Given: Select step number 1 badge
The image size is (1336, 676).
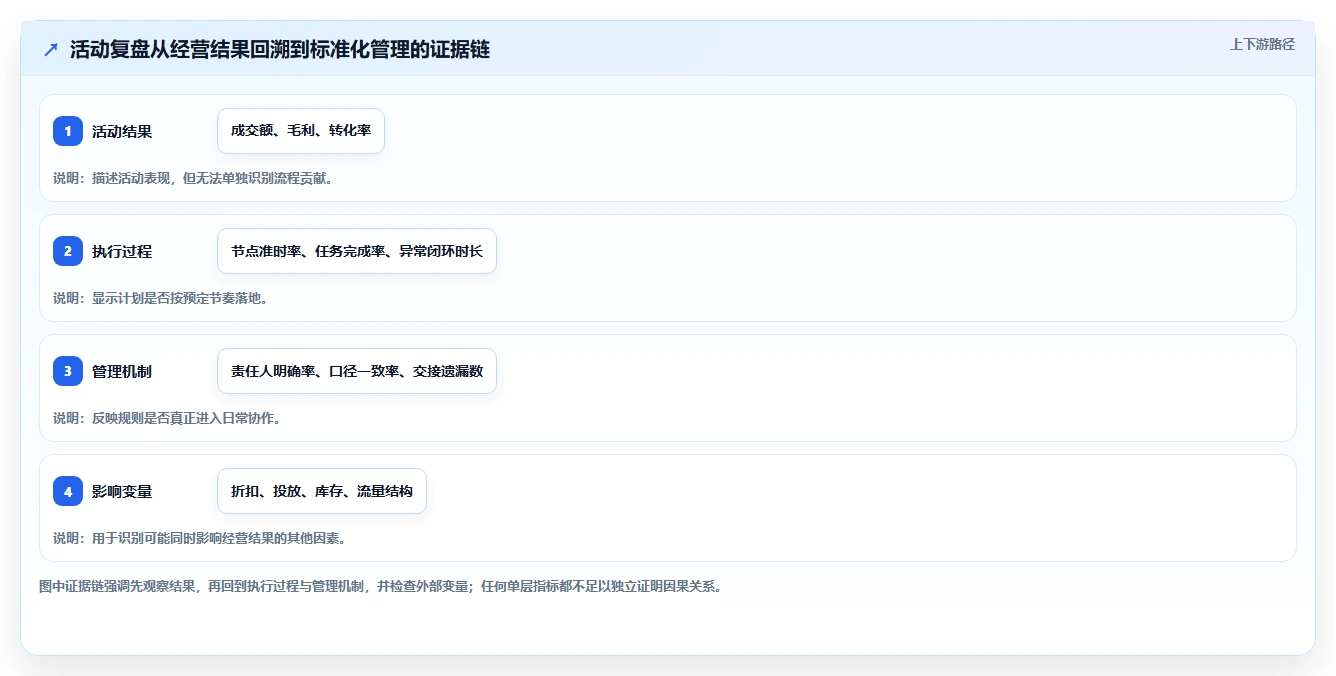Looking at the screenshot, I should tap(68, 131).
